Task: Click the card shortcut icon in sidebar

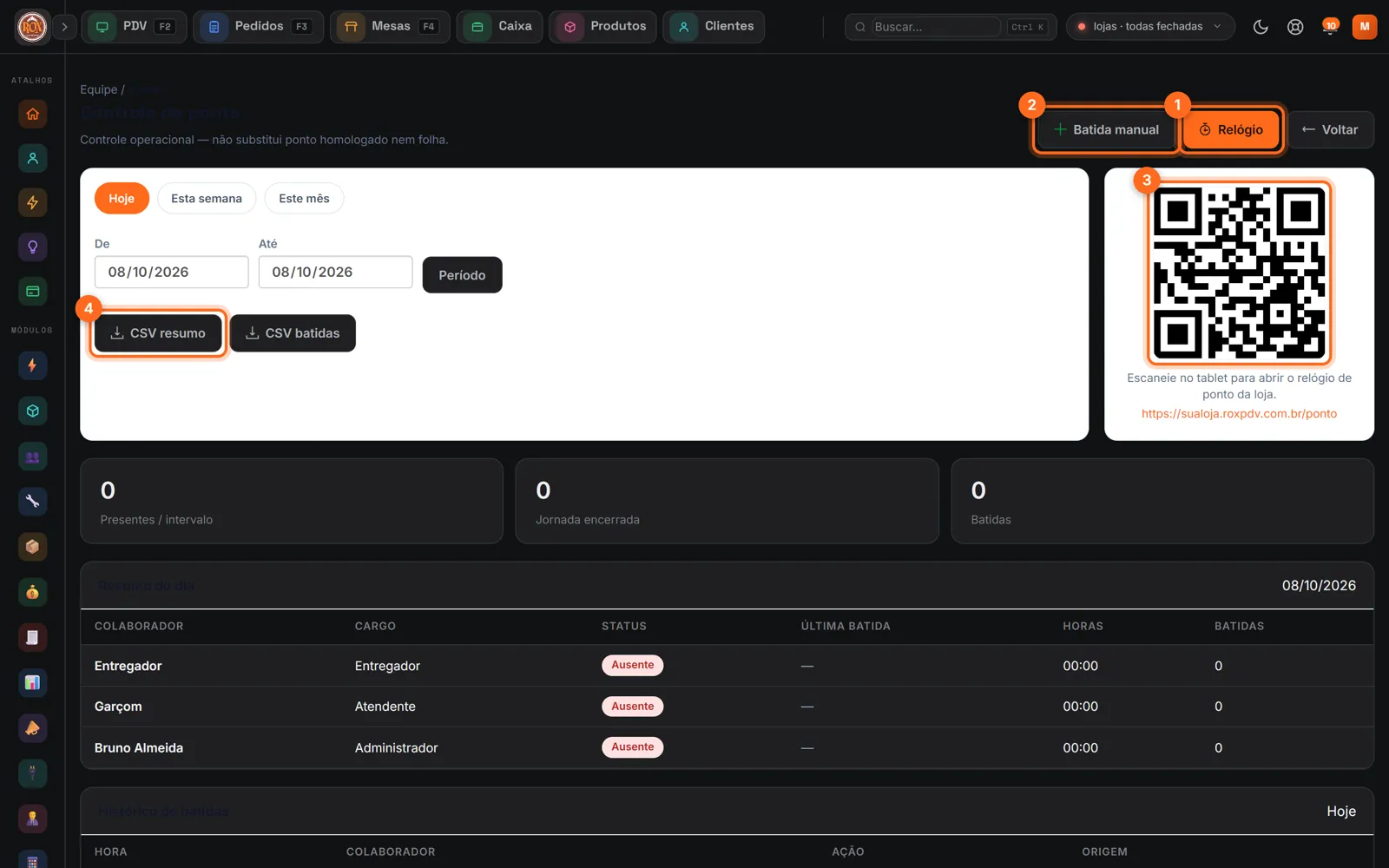Action: coord(32,291)
